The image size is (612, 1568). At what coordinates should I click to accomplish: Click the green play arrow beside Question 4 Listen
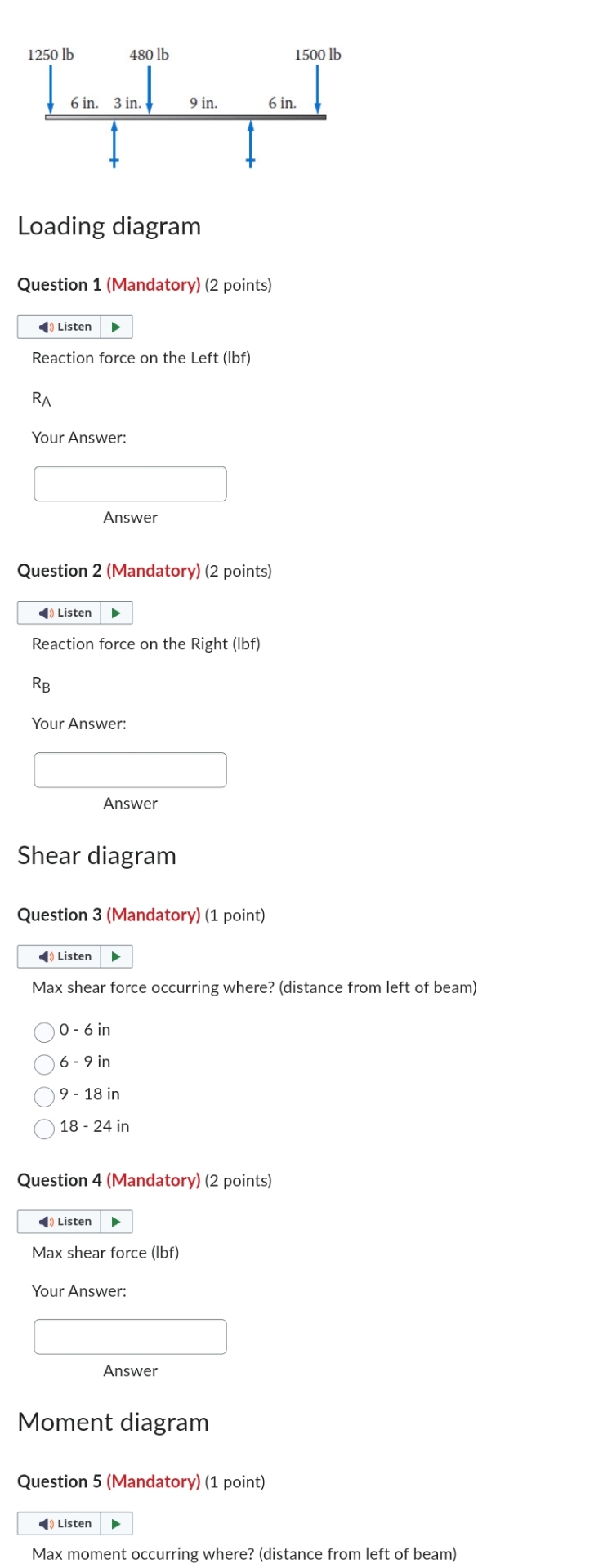point(117,1221)
